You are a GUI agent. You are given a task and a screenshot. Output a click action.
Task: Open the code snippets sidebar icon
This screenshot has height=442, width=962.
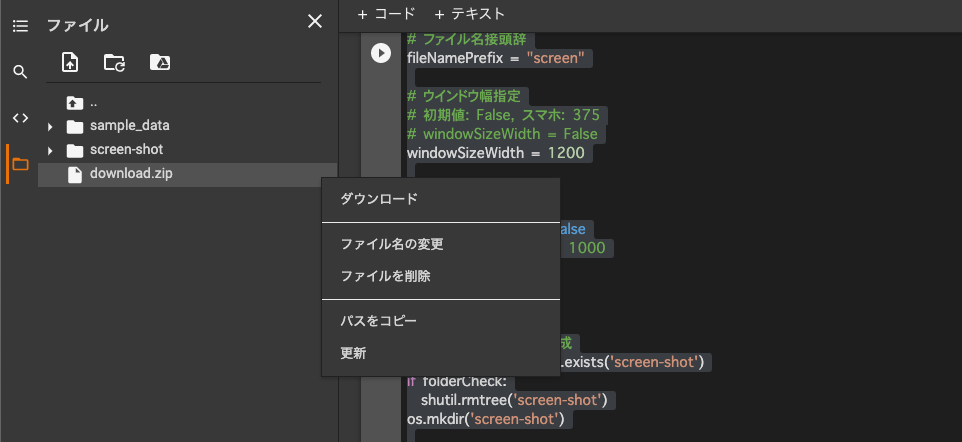20,118
